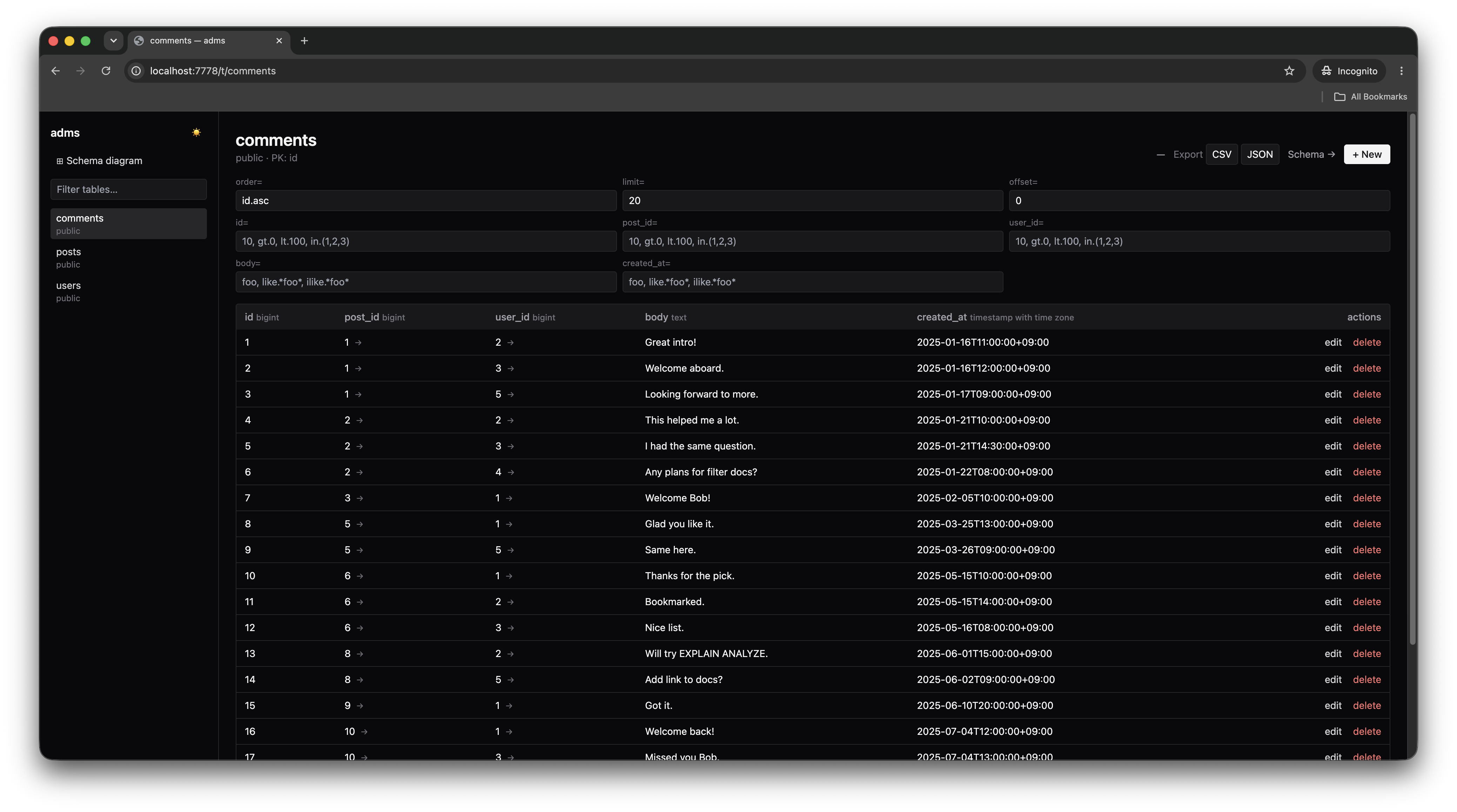The height and width of the screenshot is (812, 1457).
Task: Expand the tab search dropdown chevron
Action: (113, 41)
